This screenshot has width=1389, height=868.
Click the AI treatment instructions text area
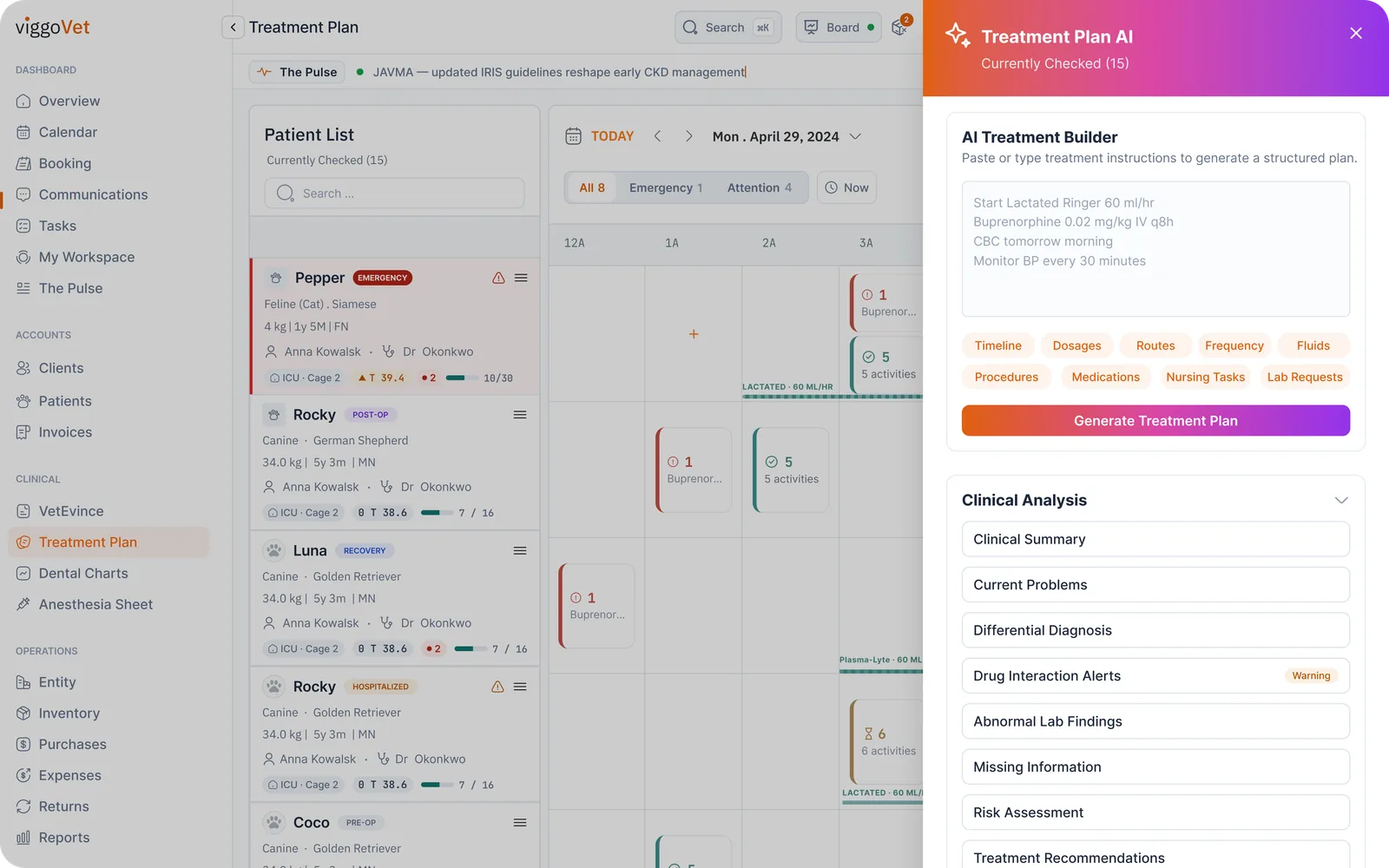click(1155, 249)
